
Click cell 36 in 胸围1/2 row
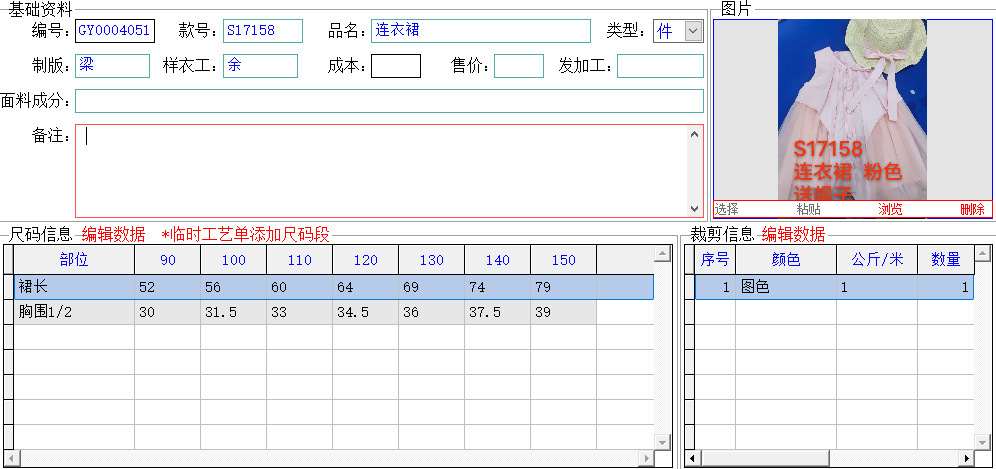click(x=432, y=312)
